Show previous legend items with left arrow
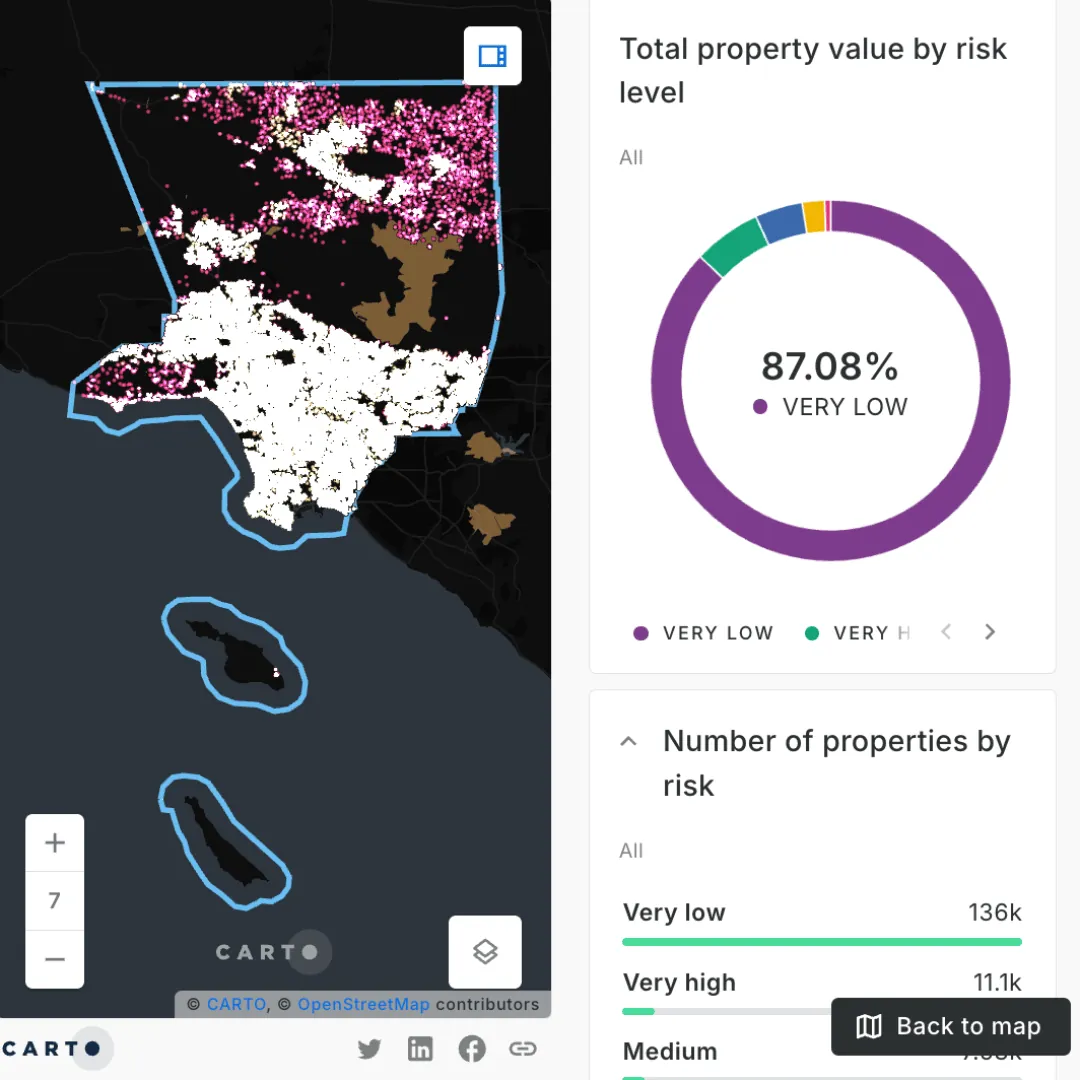Viewport: 1080px width, 1080px height. 946,632
